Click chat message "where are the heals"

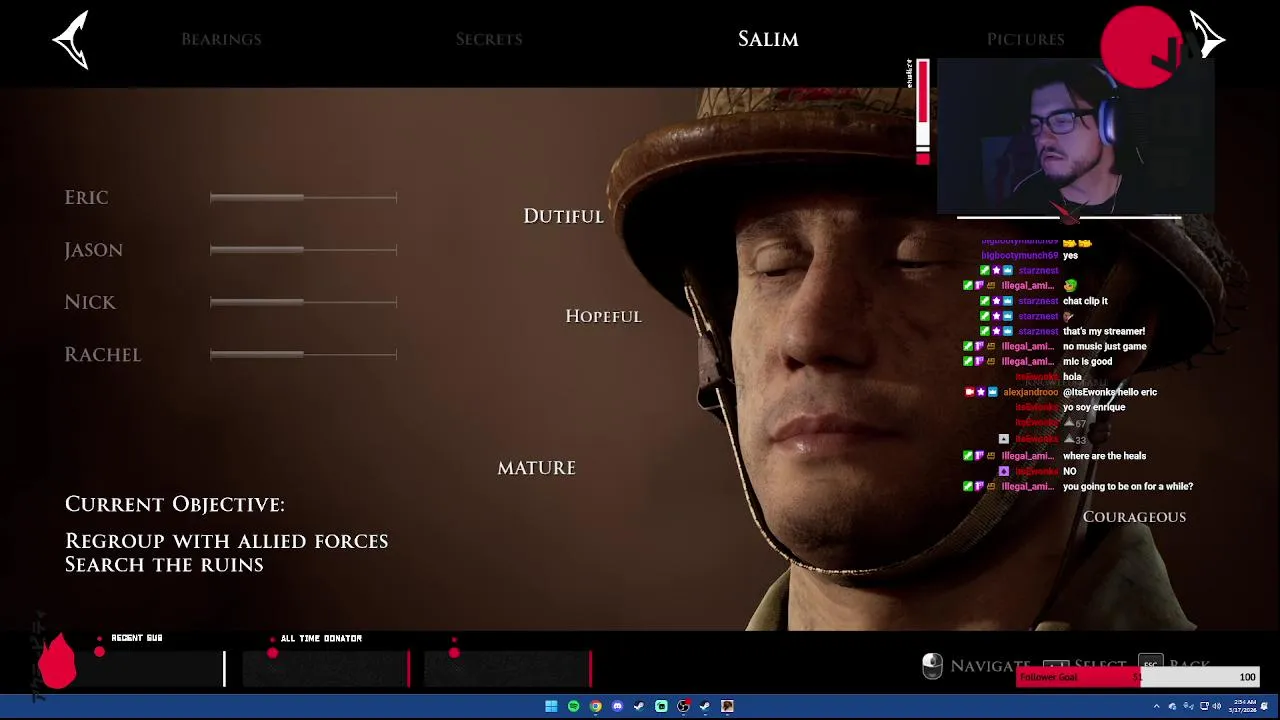point(1104,456)
